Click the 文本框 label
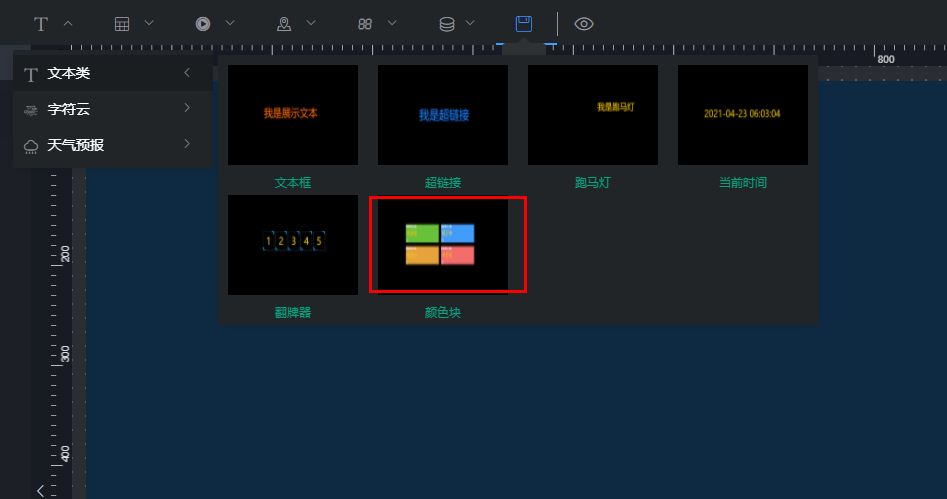947x499 pixels. (293, 182)
